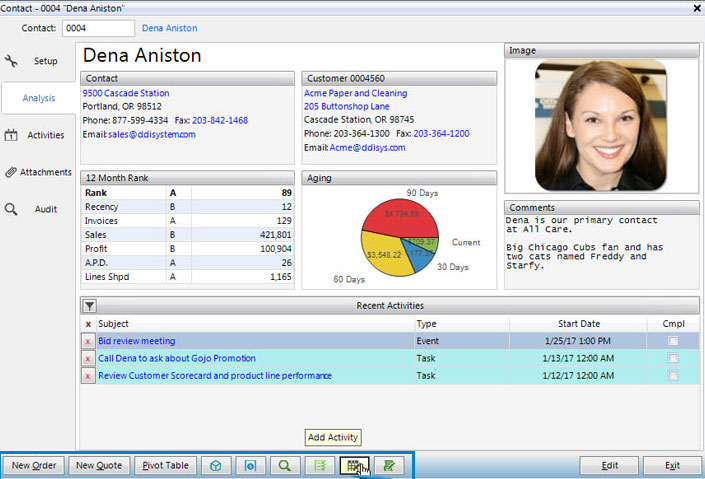This screenshot has height=479, width=705.
Task: Open the 9500 Cascade Station address link
Action: (x=126, y=93)
